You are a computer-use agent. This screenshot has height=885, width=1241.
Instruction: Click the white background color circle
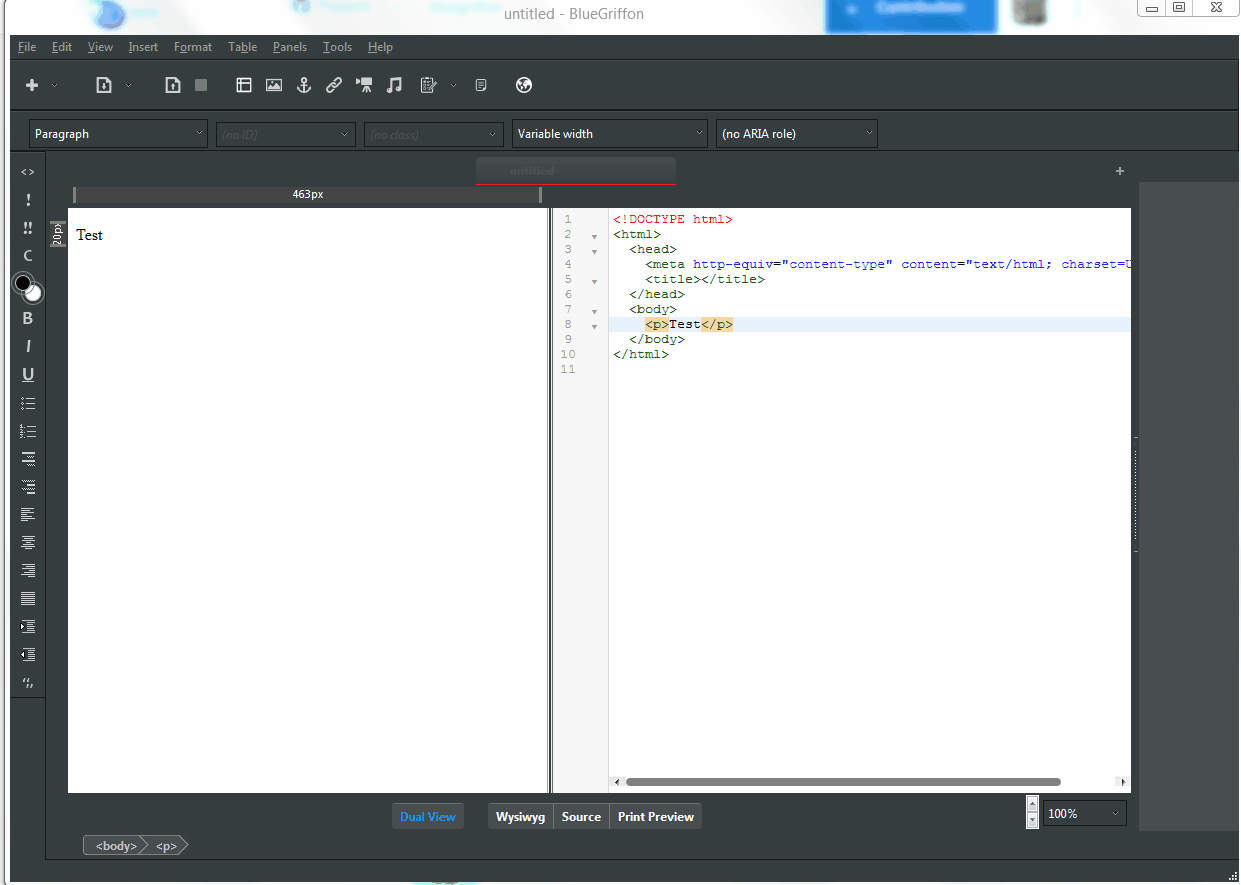[x=35, y=294]
